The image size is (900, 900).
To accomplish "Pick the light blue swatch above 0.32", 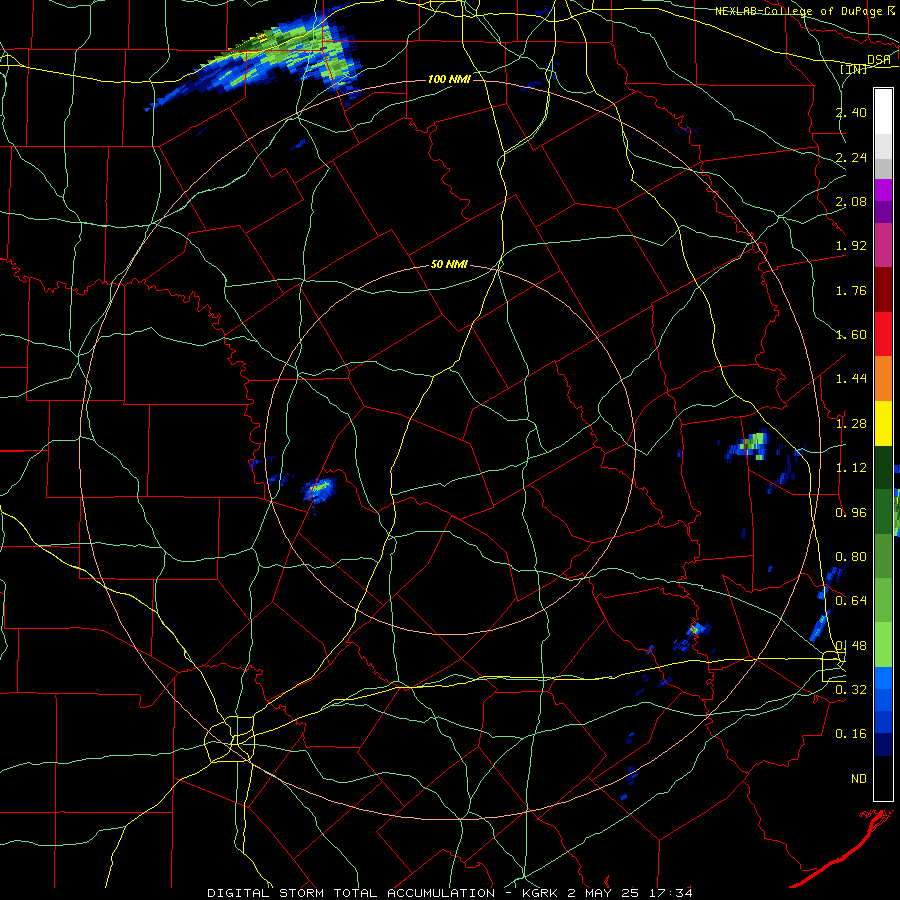I will pos(884,678).
